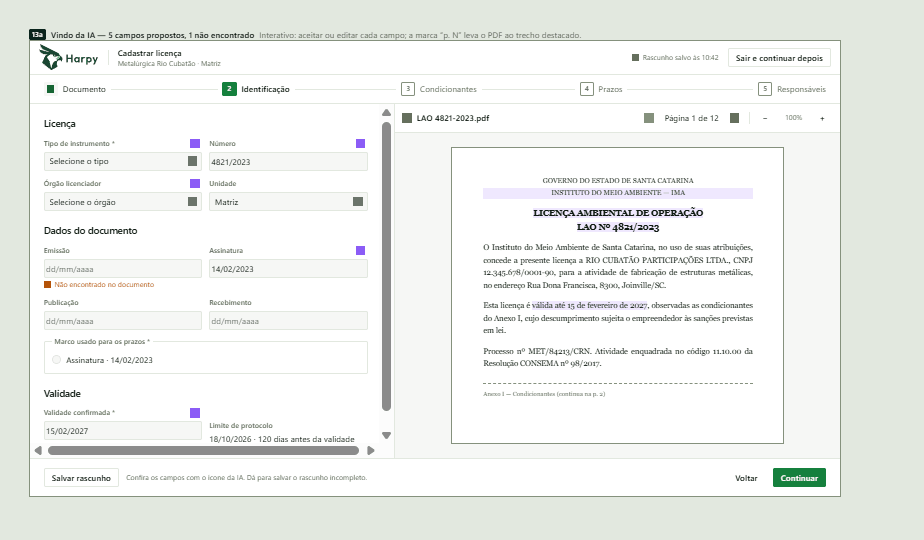Click the form scroll right arrow
This screenshot has height=540, width=924.
pos(371,450)
